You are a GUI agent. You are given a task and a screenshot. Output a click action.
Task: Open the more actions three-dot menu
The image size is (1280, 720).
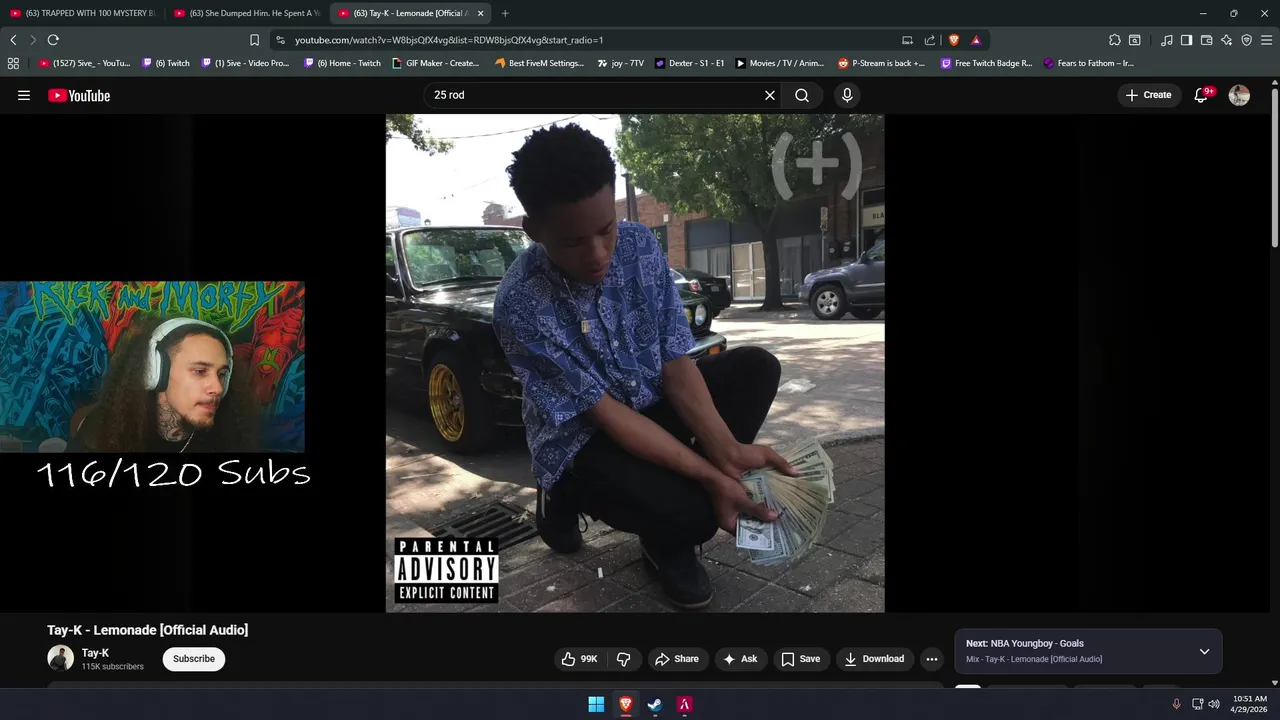[x=932, y=659]
